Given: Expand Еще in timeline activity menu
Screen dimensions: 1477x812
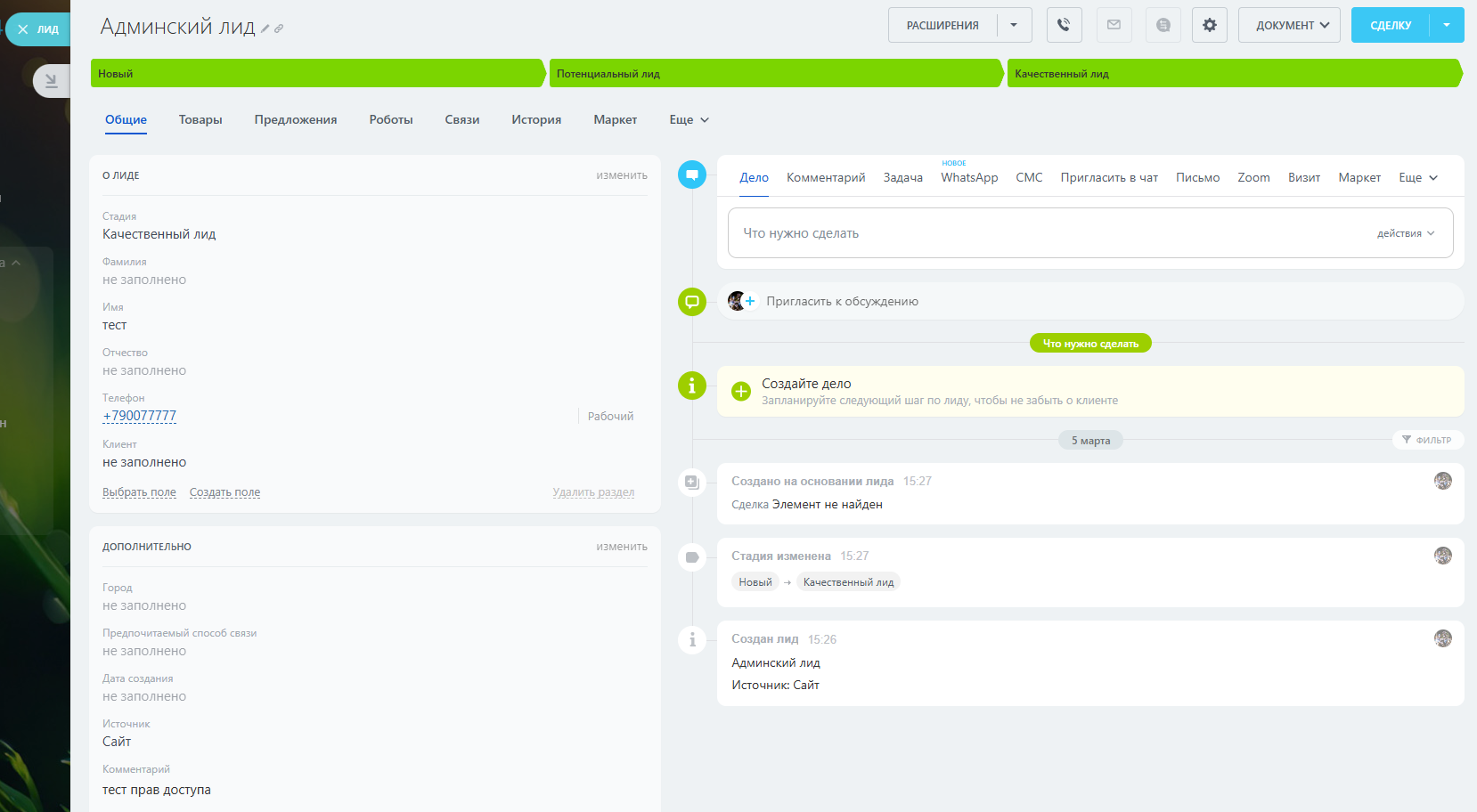Looking at the screenshot, I should coord(1418,177).
